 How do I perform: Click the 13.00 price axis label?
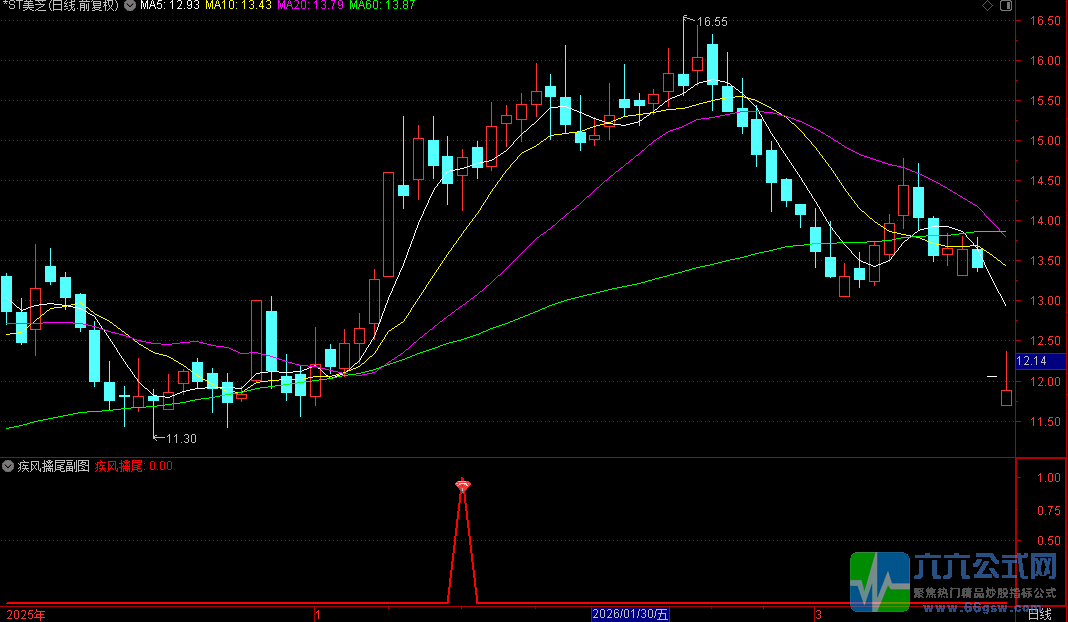[x=1045, y=301]
